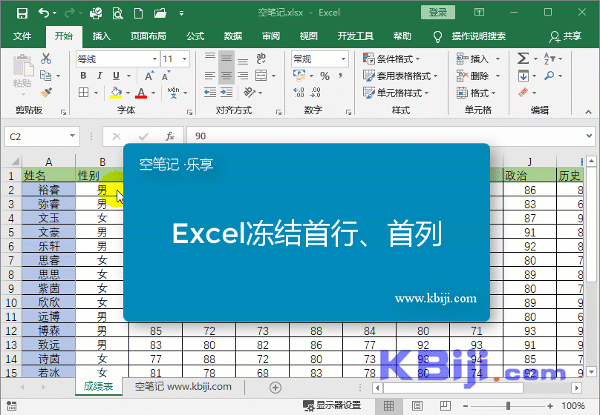Apply red font color
The width and height of the screenshot is (600, 415).
click(x=141, y=93)
